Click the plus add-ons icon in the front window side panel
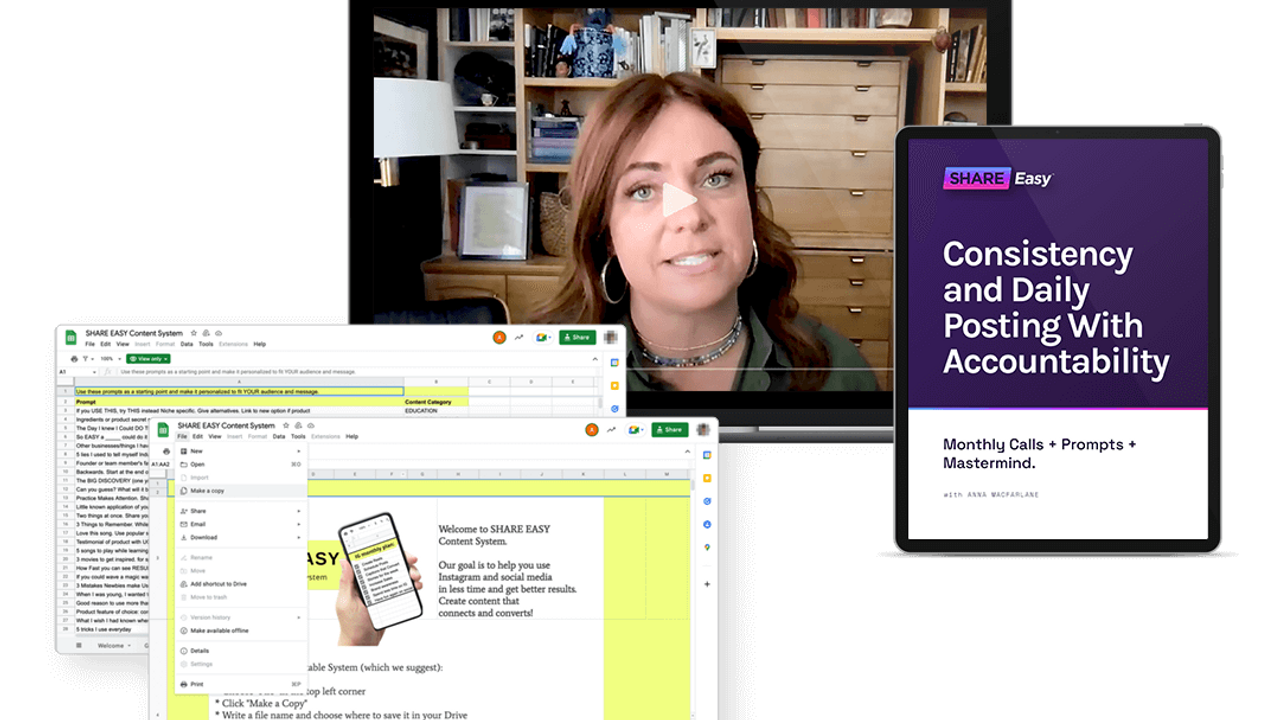Image resolution: width=1280 pixels, height=720 pixels. click(x=707, y=583)
